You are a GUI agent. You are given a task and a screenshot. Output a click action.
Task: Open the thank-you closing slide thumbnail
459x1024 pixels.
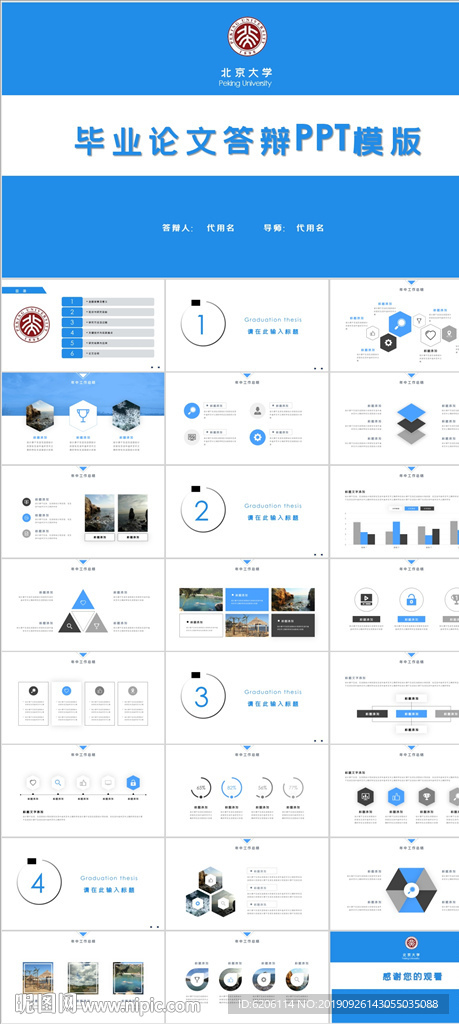pyautogui.click(x=394, y=977)
